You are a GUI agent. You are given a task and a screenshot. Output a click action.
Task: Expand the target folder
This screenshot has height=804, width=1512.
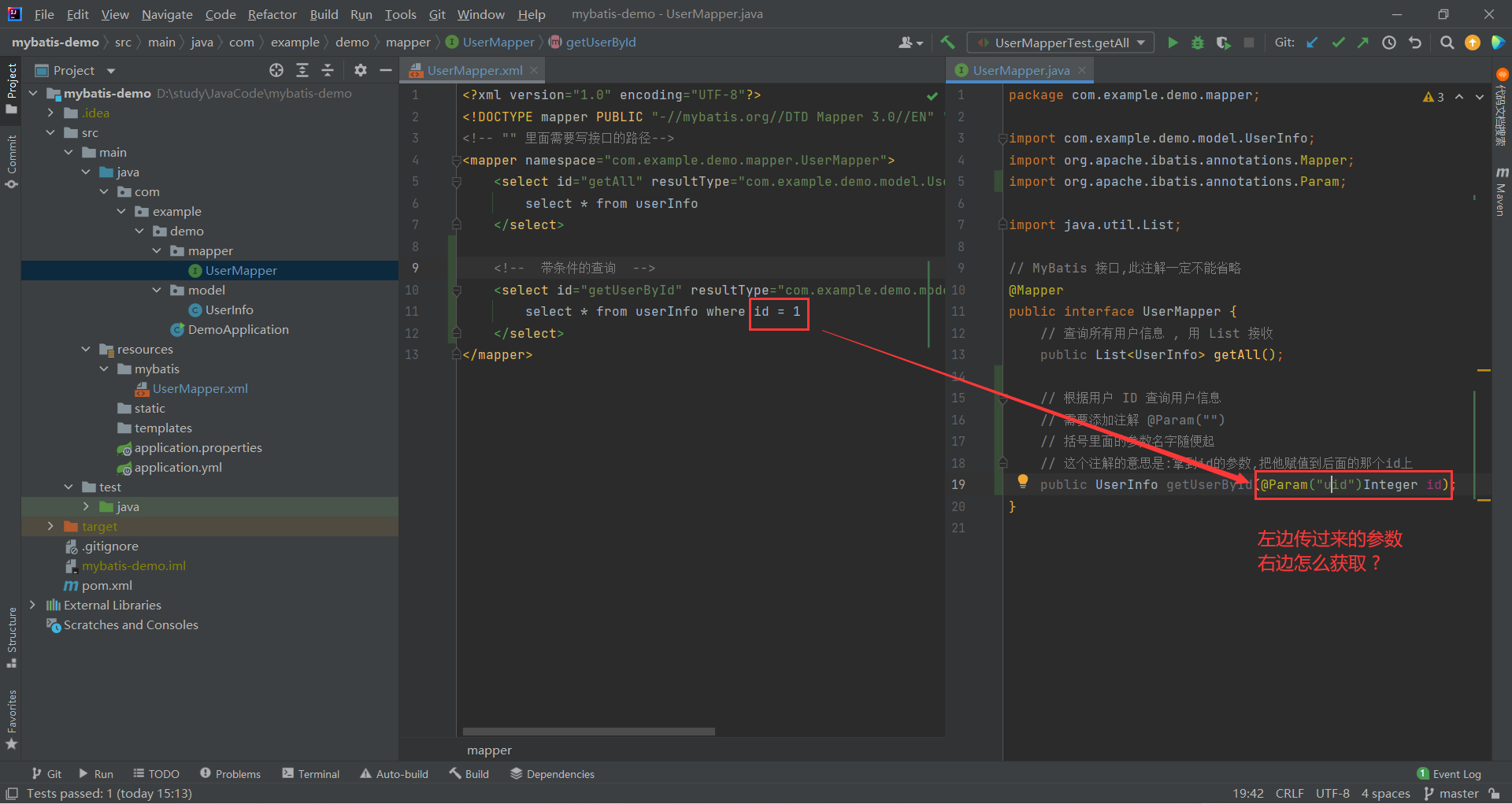pyautogui.click(x=50, y=526)
